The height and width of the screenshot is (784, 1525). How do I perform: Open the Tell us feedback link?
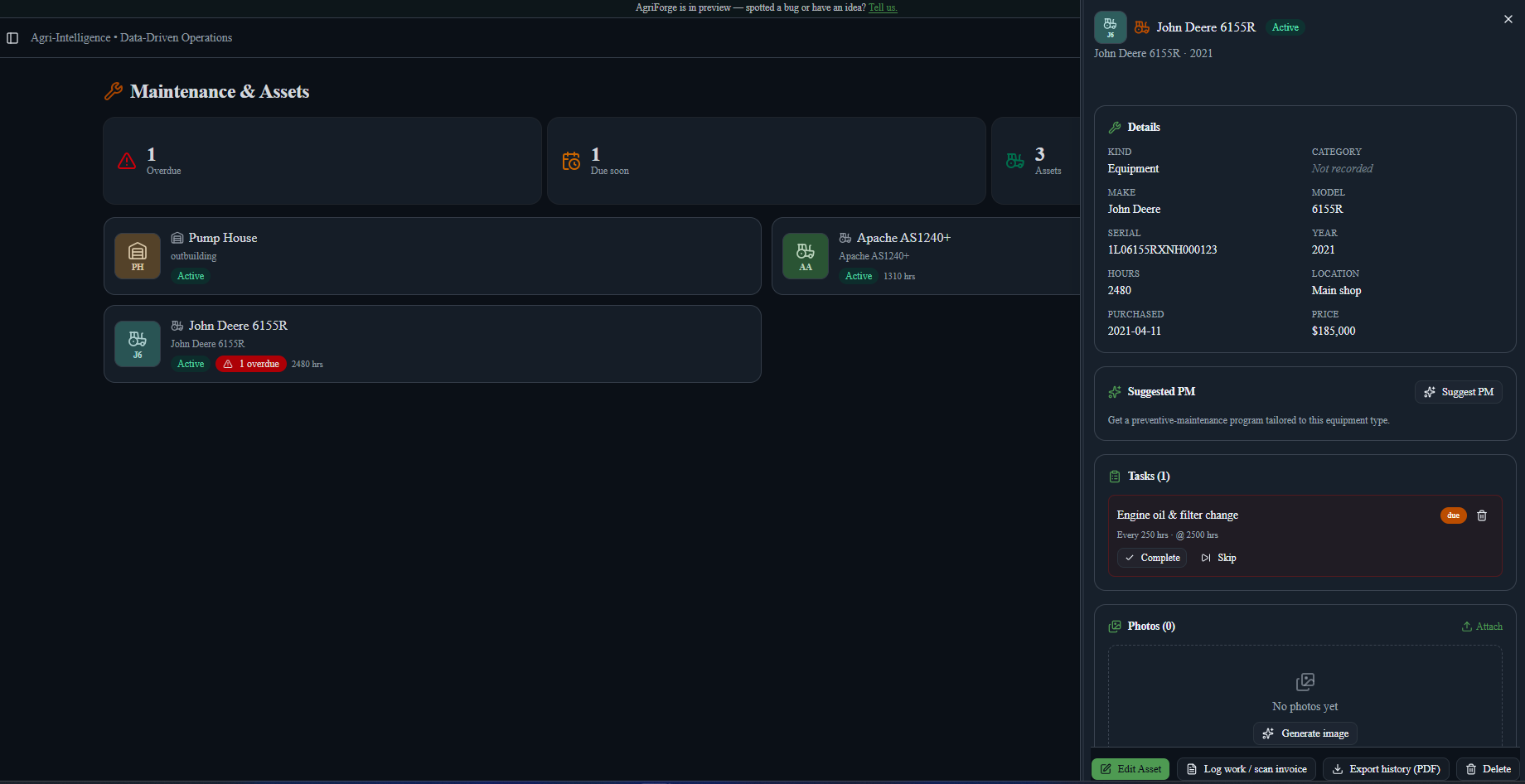(x=883, y=7)
